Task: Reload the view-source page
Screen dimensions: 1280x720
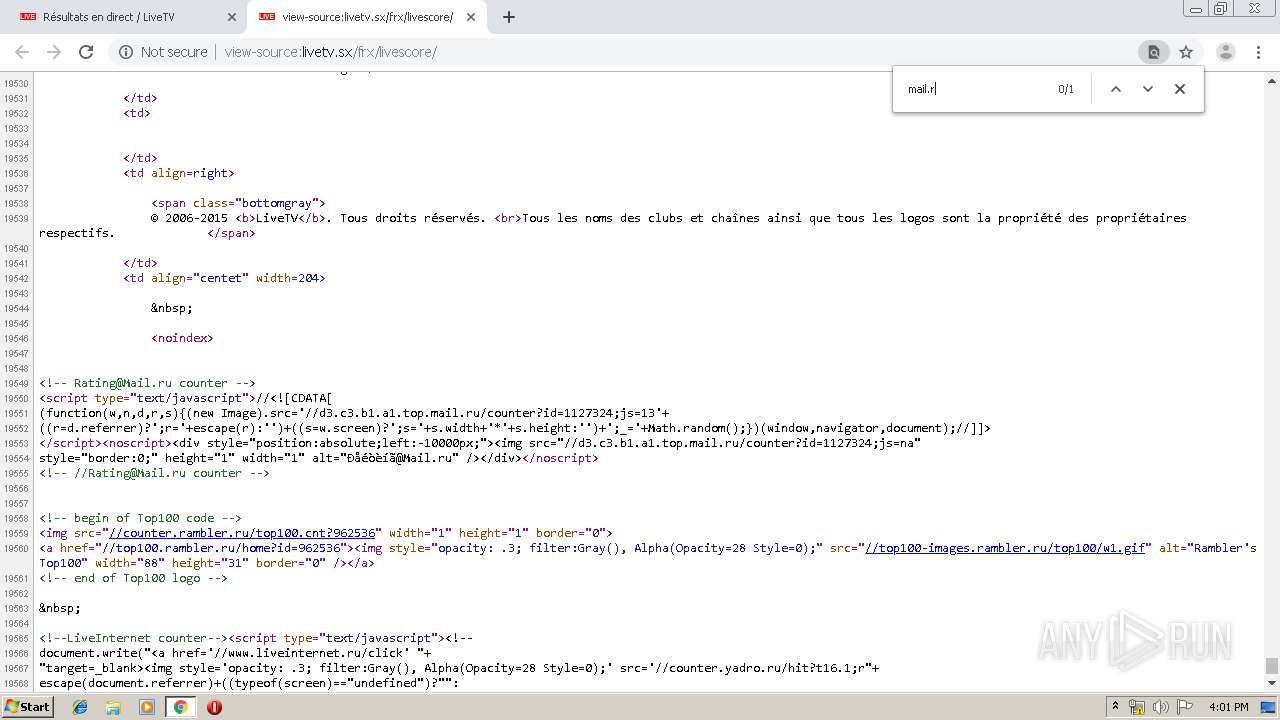Action: coord(86,52)
